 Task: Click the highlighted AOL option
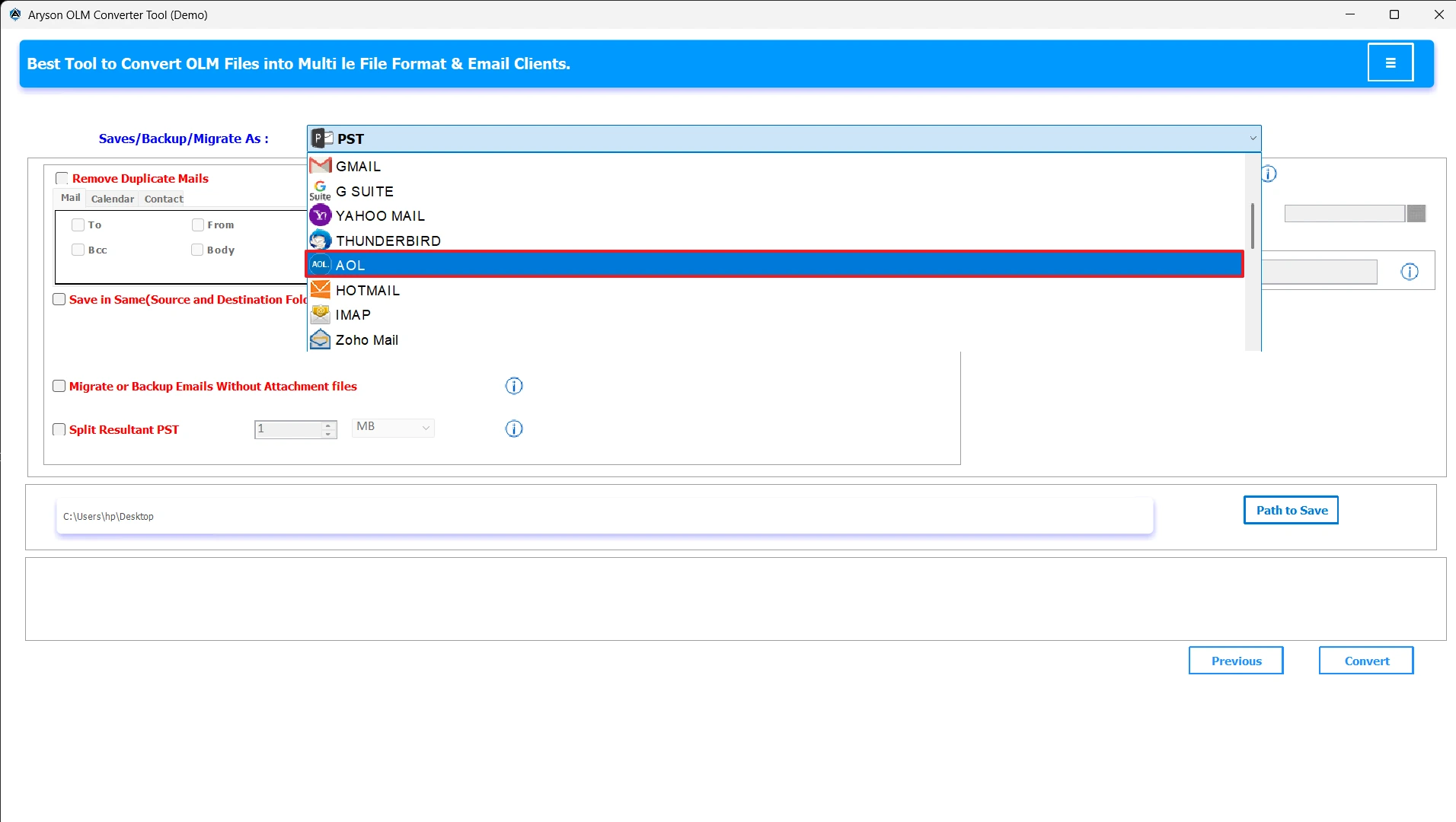pos(351,265)
